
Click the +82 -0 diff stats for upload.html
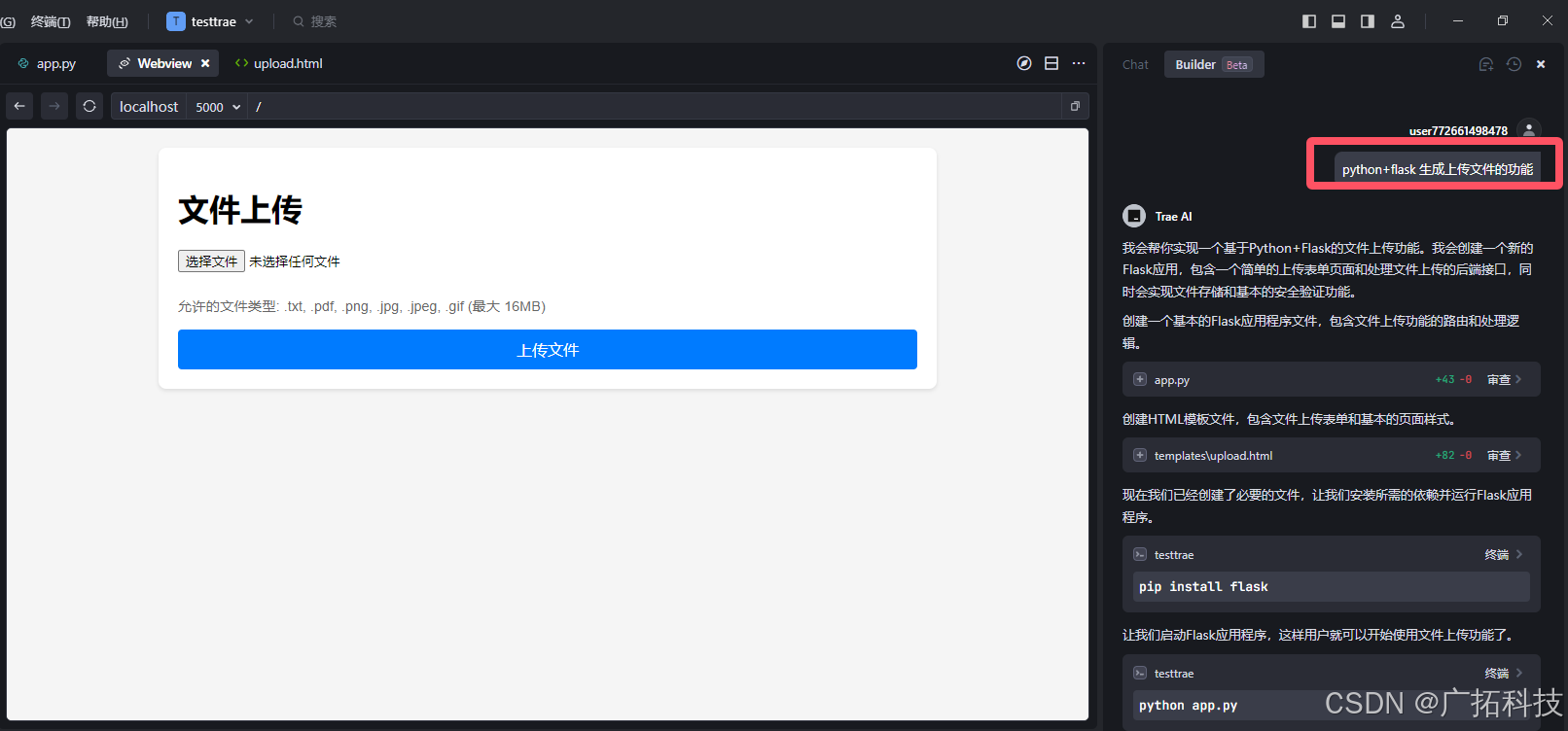click(1453, 455)
